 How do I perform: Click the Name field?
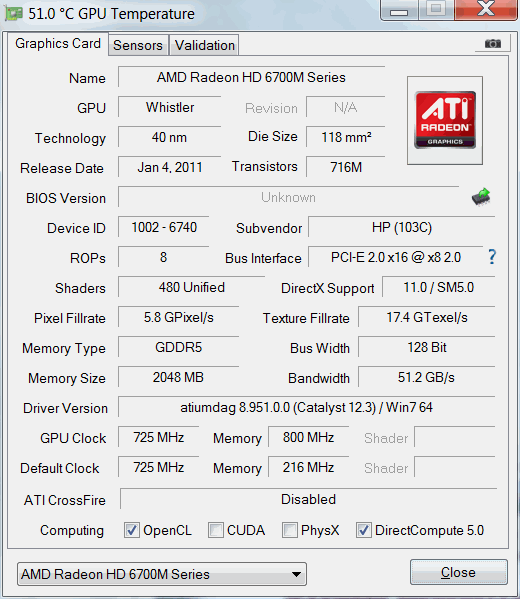(251, 77)
